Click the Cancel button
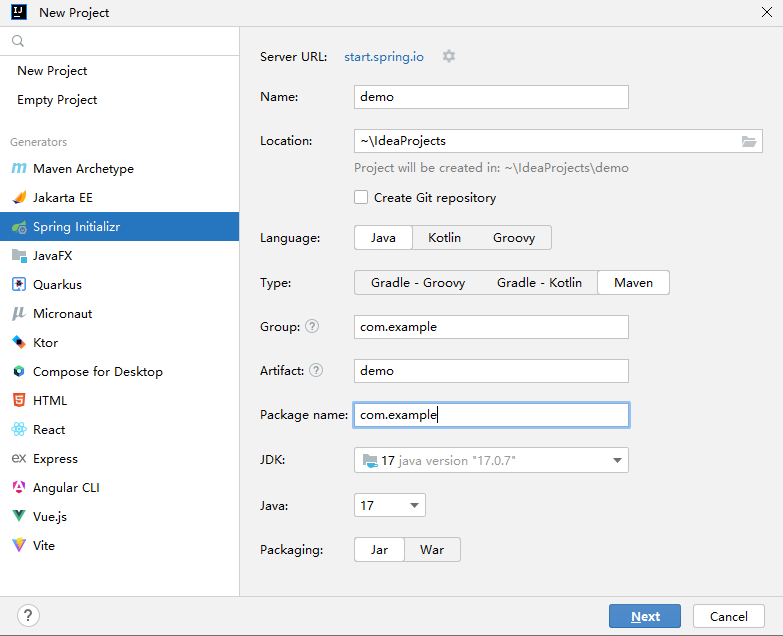 coord(729,616)
